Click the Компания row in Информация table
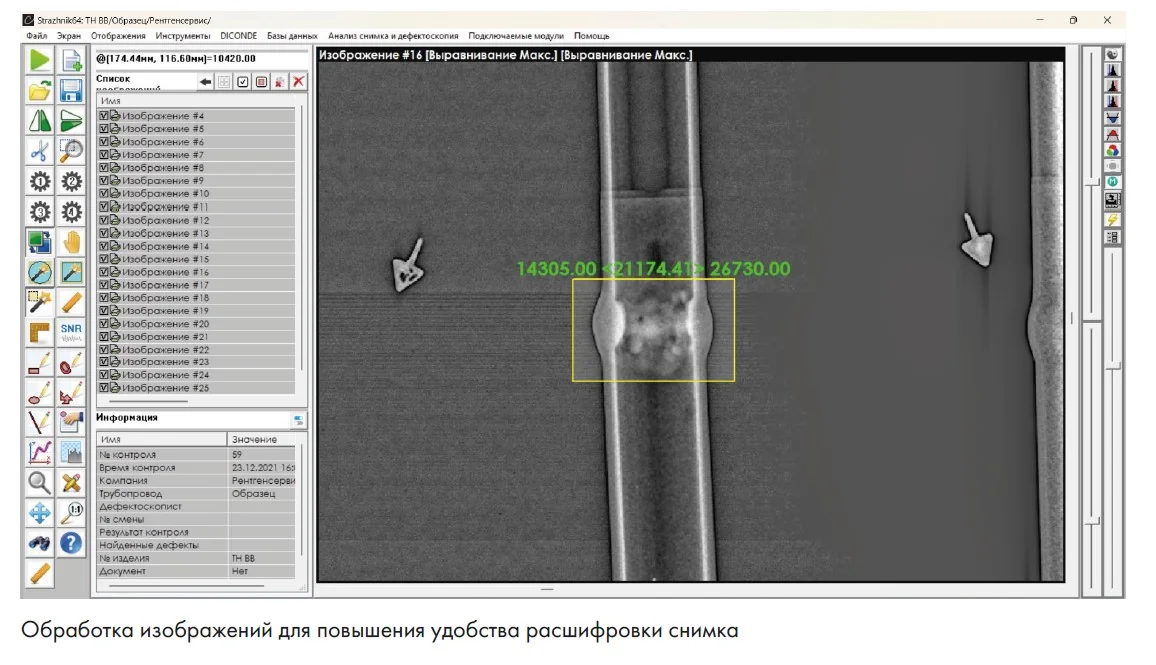 pos(196,481)
